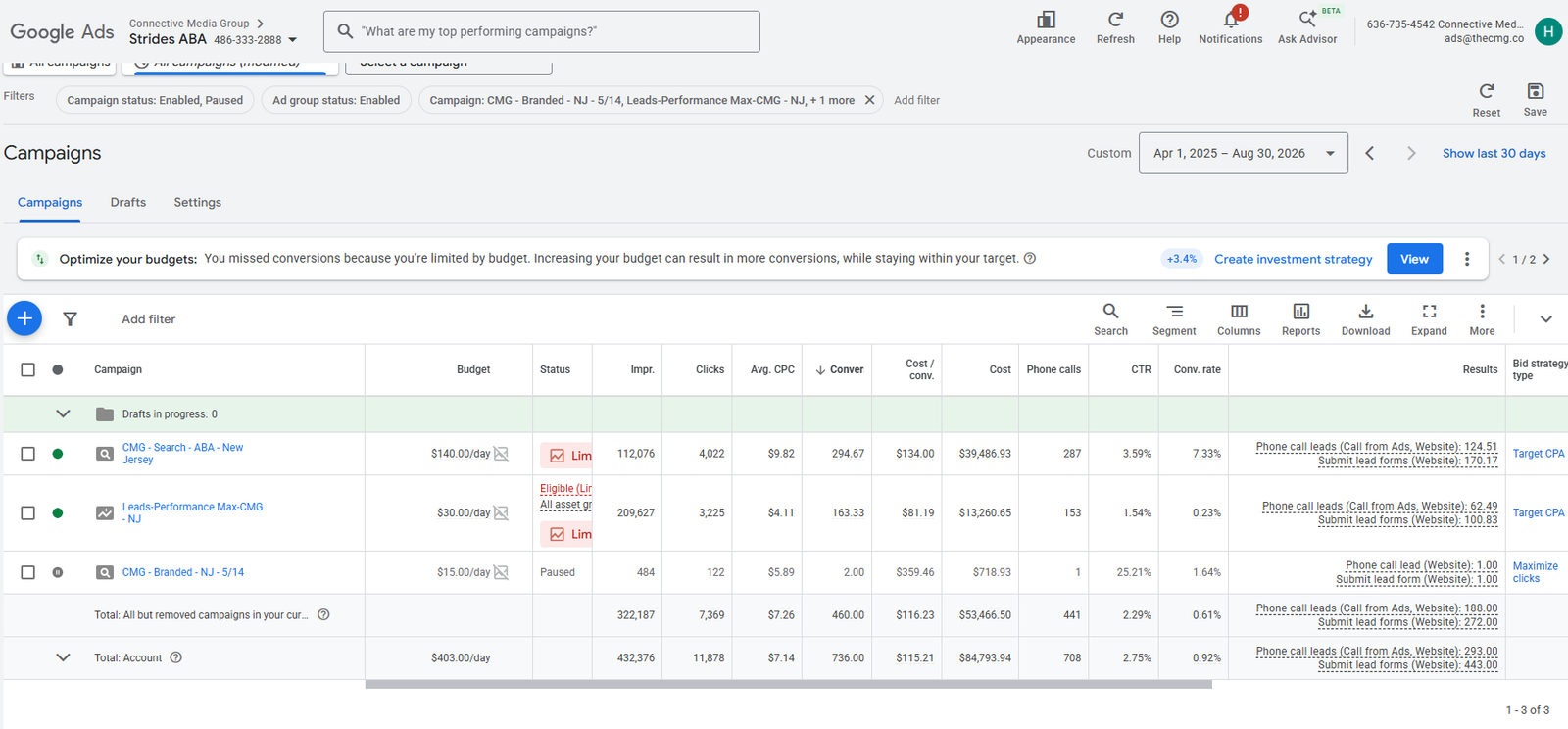Go to the previous date range
This screenshot has height=729, width=1568.
tap(1370, 153)
